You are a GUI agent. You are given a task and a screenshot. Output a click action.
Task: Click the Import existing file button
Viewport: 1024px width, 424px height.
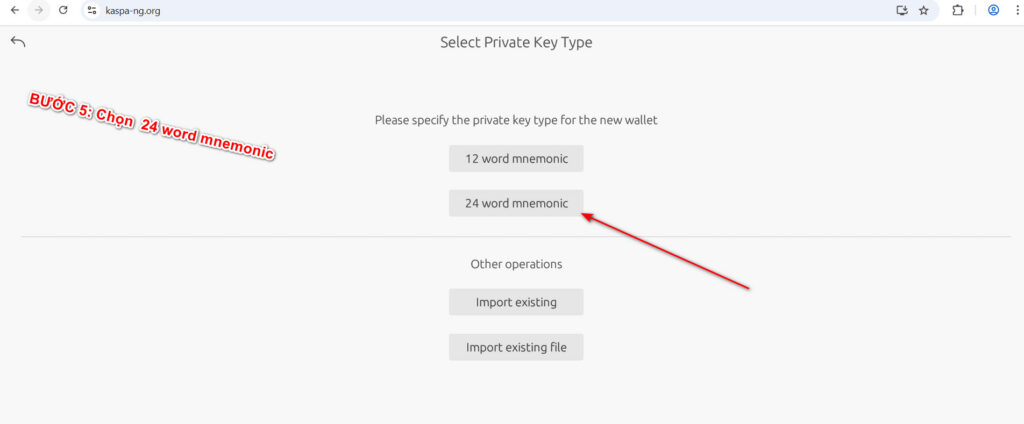click(516, 347)
